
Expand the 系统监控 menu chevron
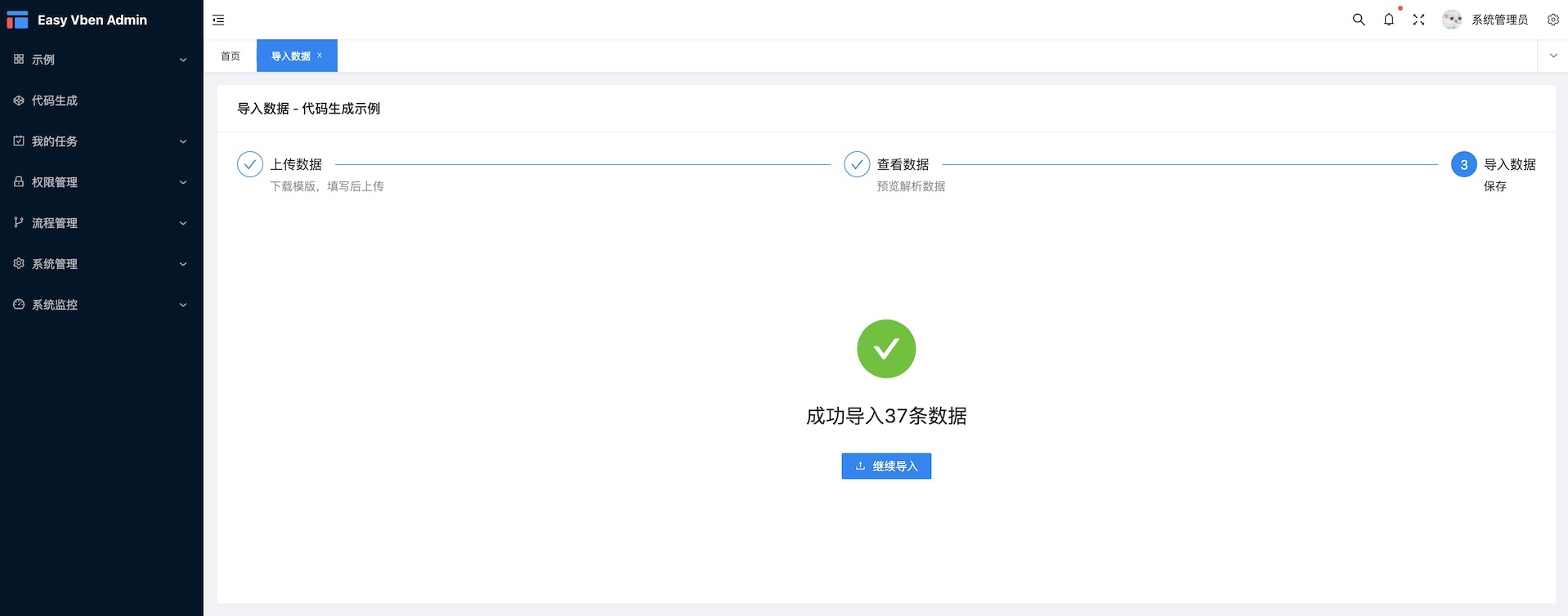pyautogui.click(x=183, y=305)
